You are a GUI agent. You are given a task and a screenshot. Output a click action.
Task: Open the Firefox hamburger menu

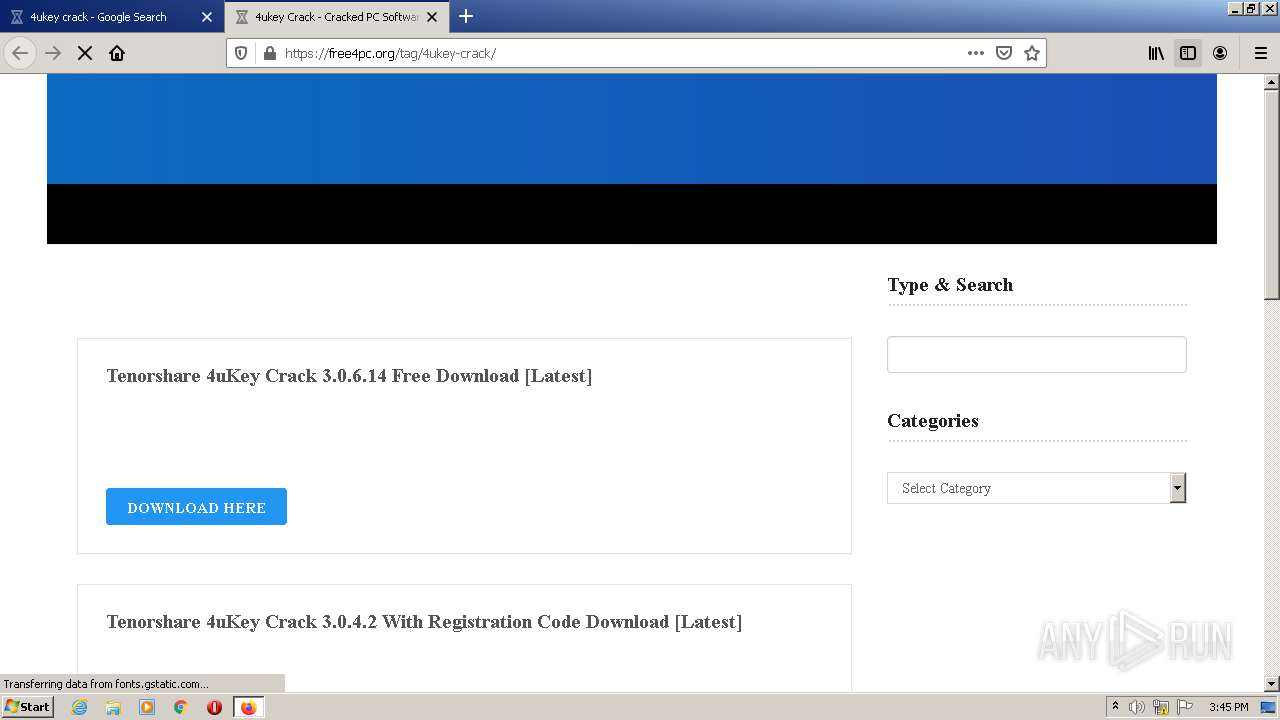pos(1261,53)
